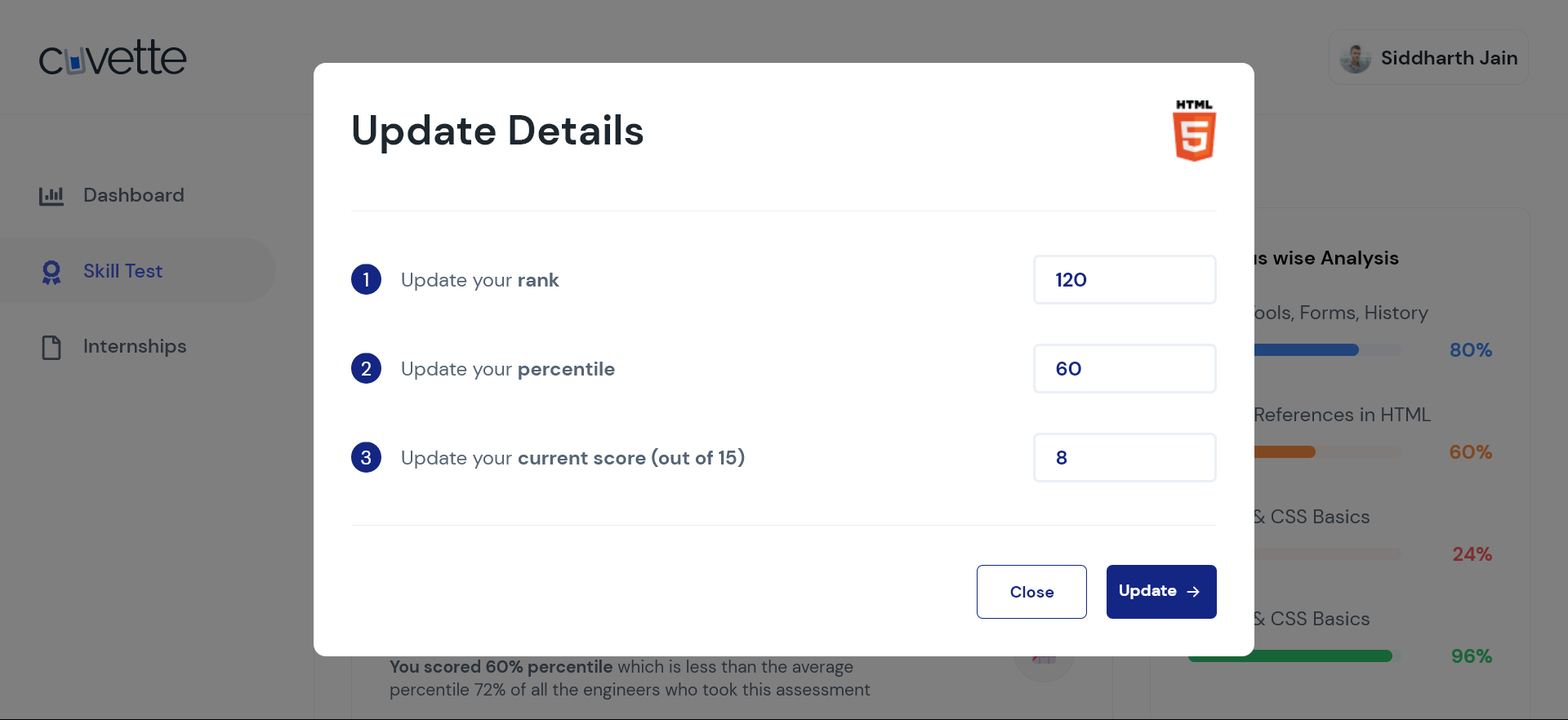Select the Dashboard icon in the sidebar
Viewport: 1568px width, 720px height.
pyautogui.click(x=51, y=195)
